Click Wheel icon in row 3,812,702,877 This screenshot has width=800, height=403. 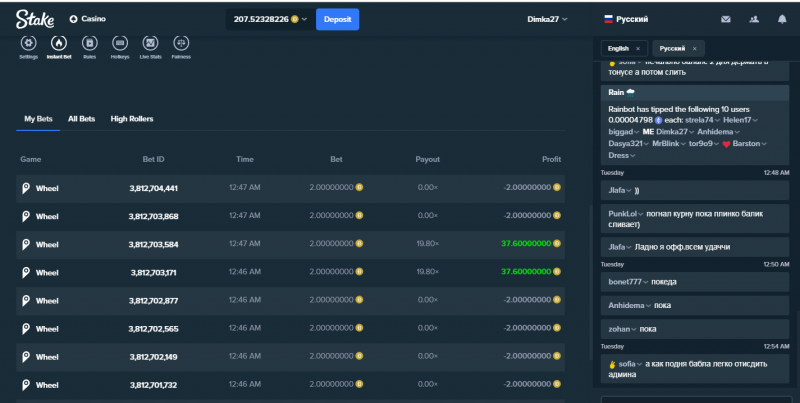[26, 300]
